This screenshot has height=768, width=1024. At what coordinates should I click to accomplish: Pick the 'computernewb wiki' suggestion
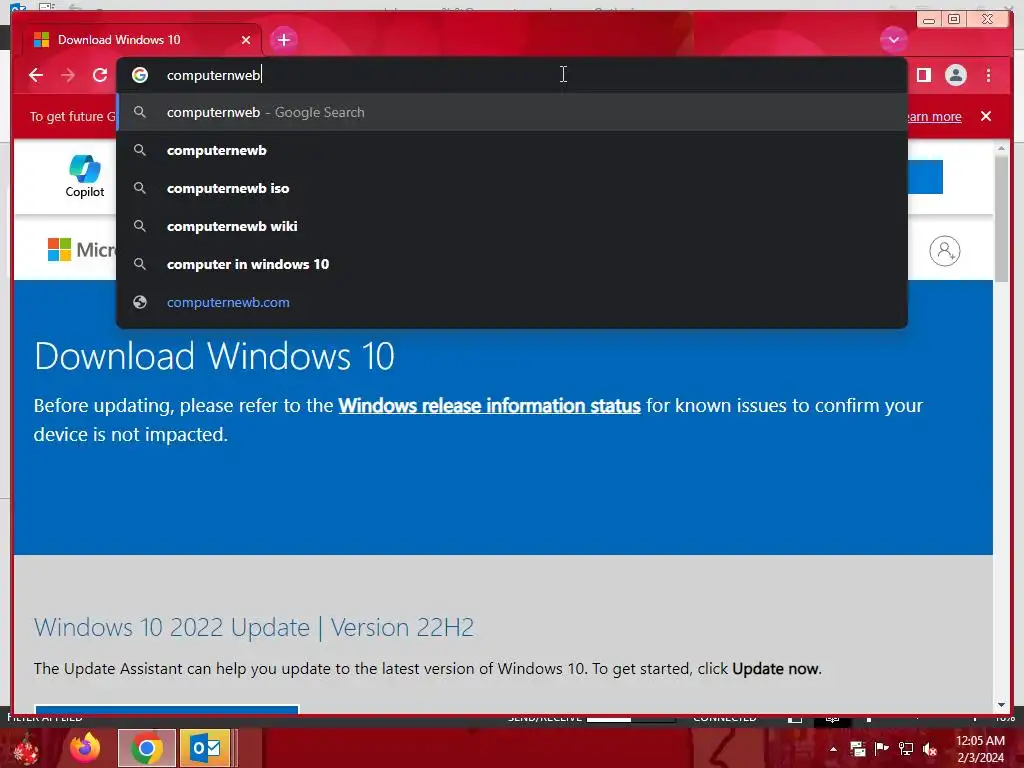tap(512, 226)
